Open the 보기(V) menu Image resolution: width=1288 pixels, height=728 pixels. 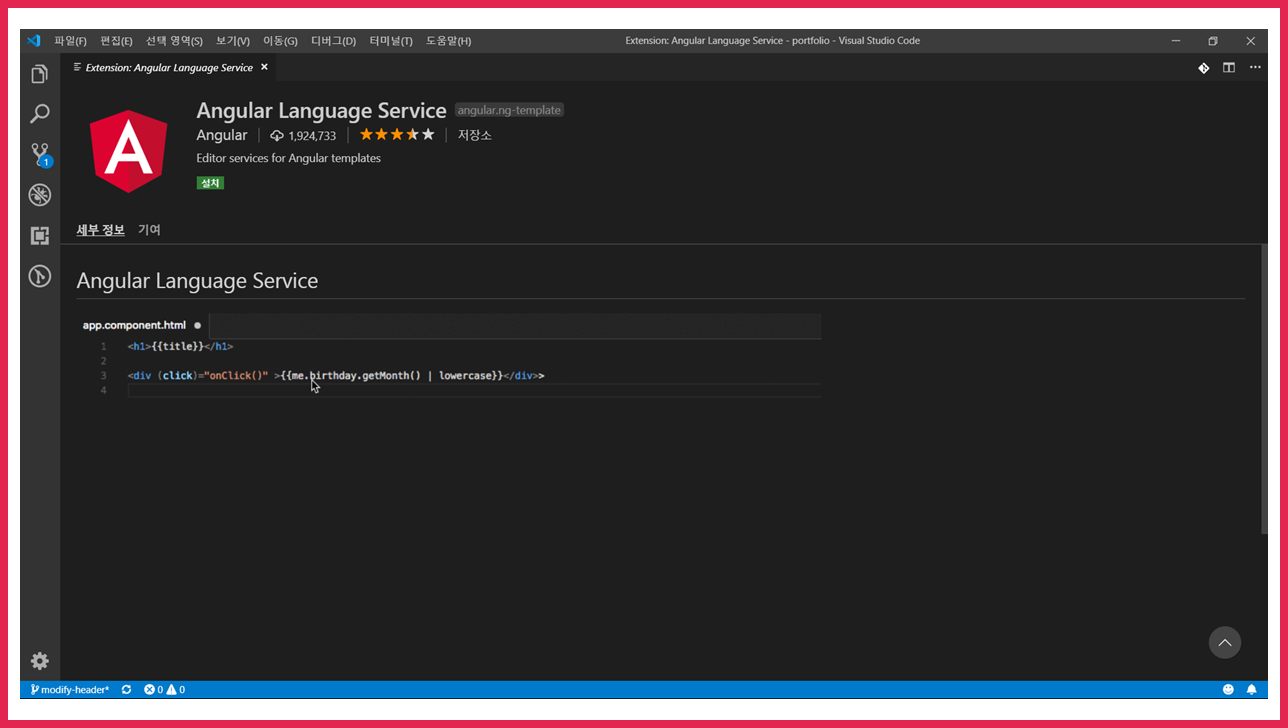(233, 41)
